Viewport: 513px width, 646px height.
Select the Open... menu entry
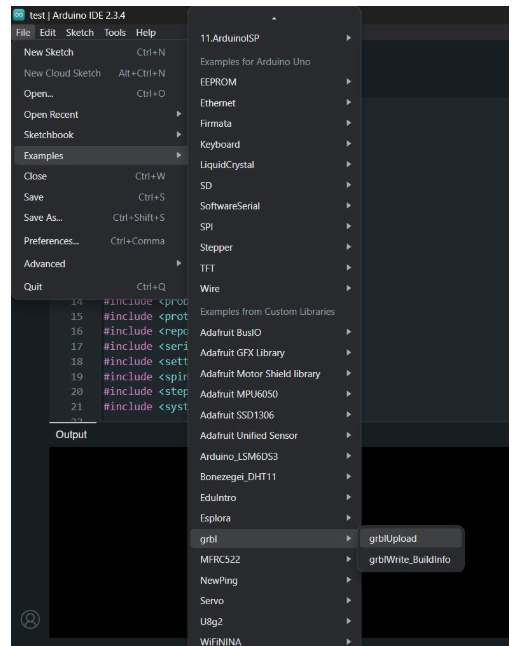[101, 94]
